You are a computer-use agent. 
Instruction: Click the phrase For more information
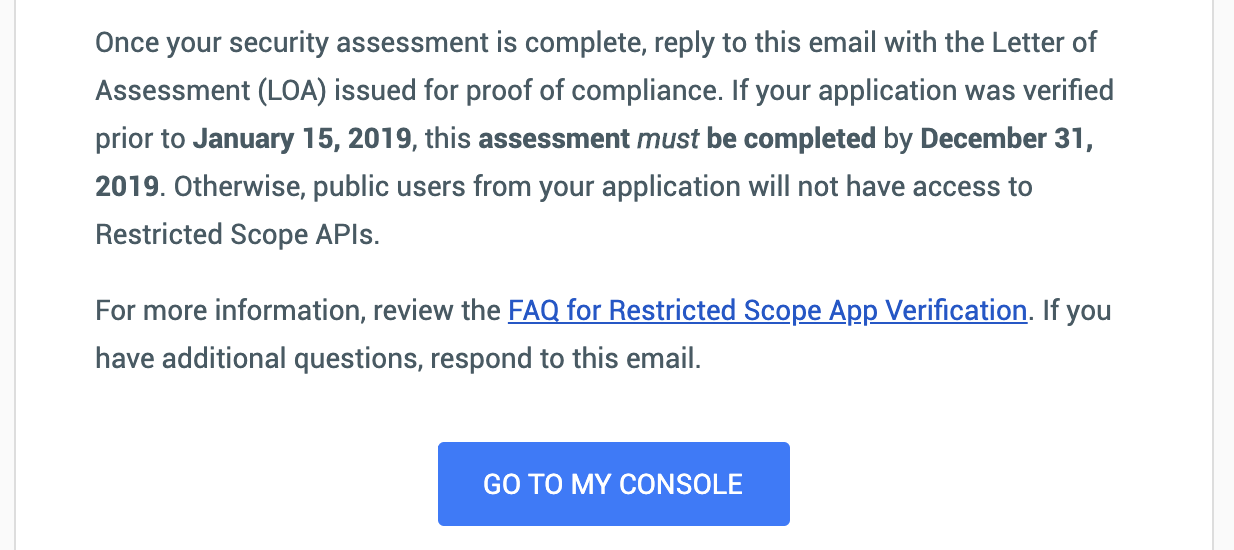[227, 311]
